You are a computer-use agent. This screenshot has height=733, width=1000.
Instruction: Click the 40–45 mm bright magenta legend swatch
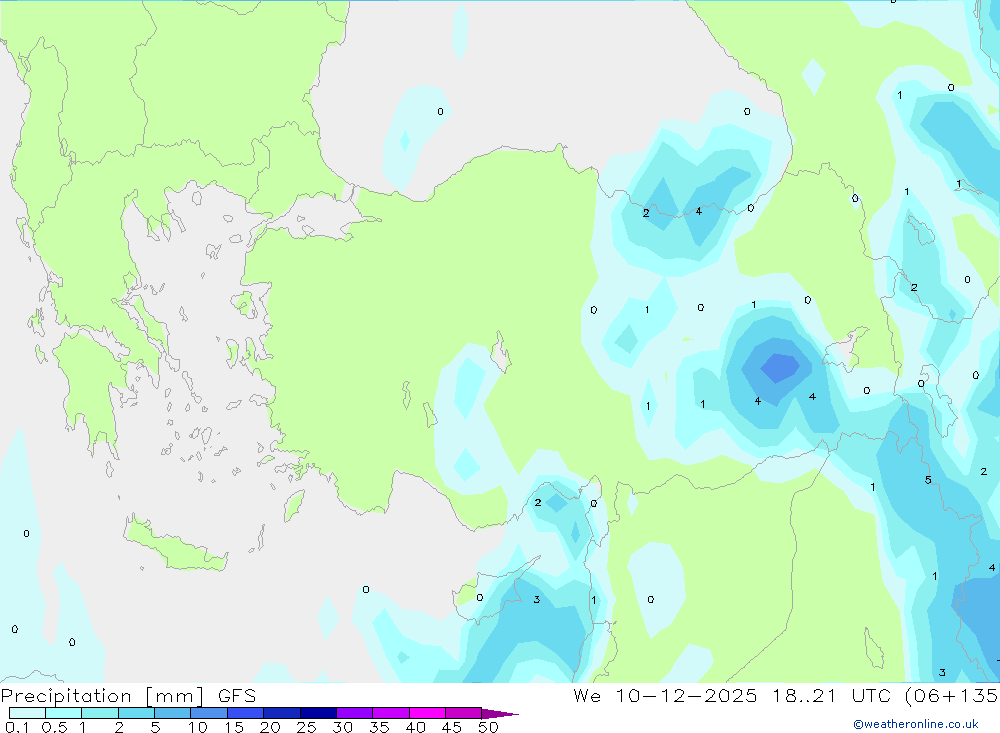427,713
